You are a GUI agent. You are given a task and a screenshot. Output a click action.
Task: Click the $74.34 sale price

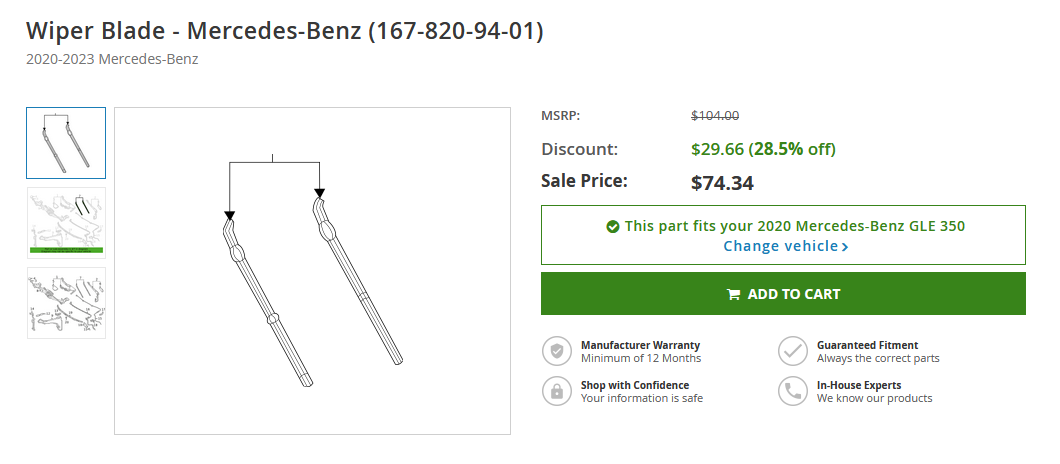point(722,183)
